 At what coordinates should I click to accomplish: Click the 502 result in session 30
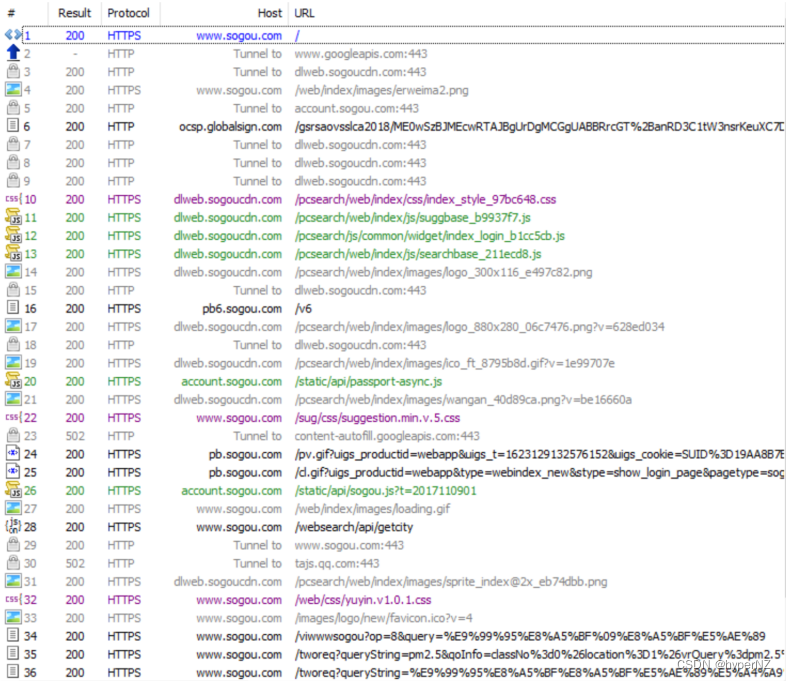75,563
